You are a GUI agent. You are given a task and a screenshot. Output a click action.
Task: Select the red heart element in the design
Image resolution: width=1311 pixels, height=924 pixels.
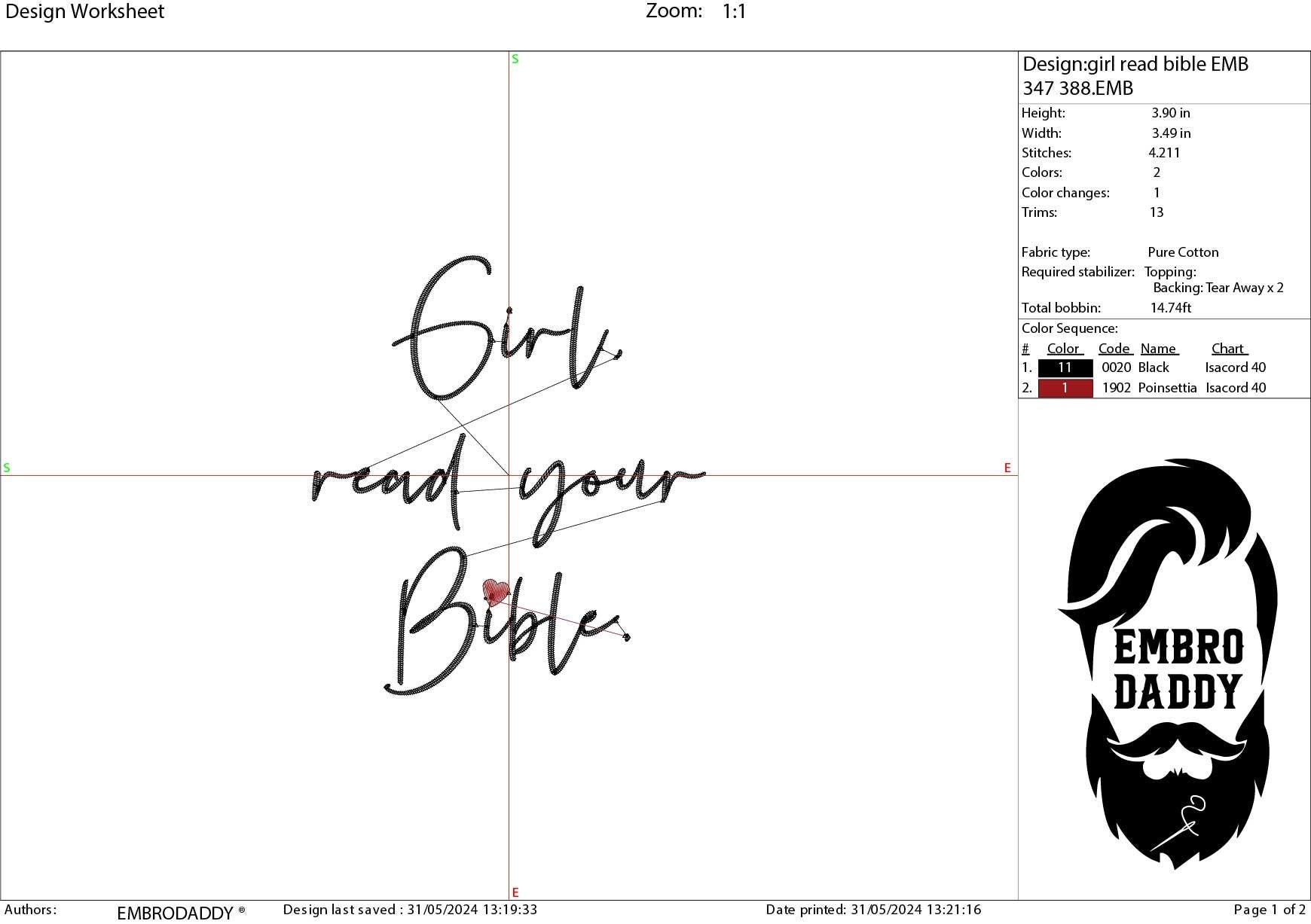point(496,590)
